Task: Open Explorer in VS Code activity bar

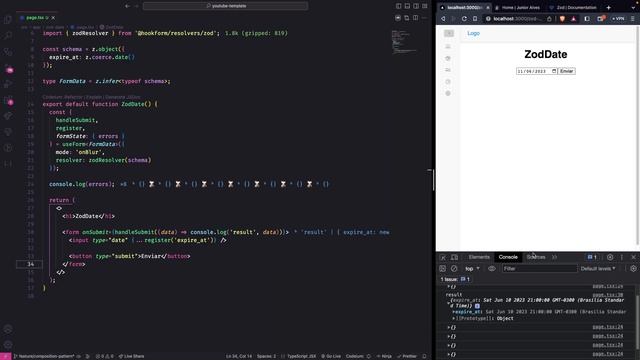Action: tap(8, 20)
